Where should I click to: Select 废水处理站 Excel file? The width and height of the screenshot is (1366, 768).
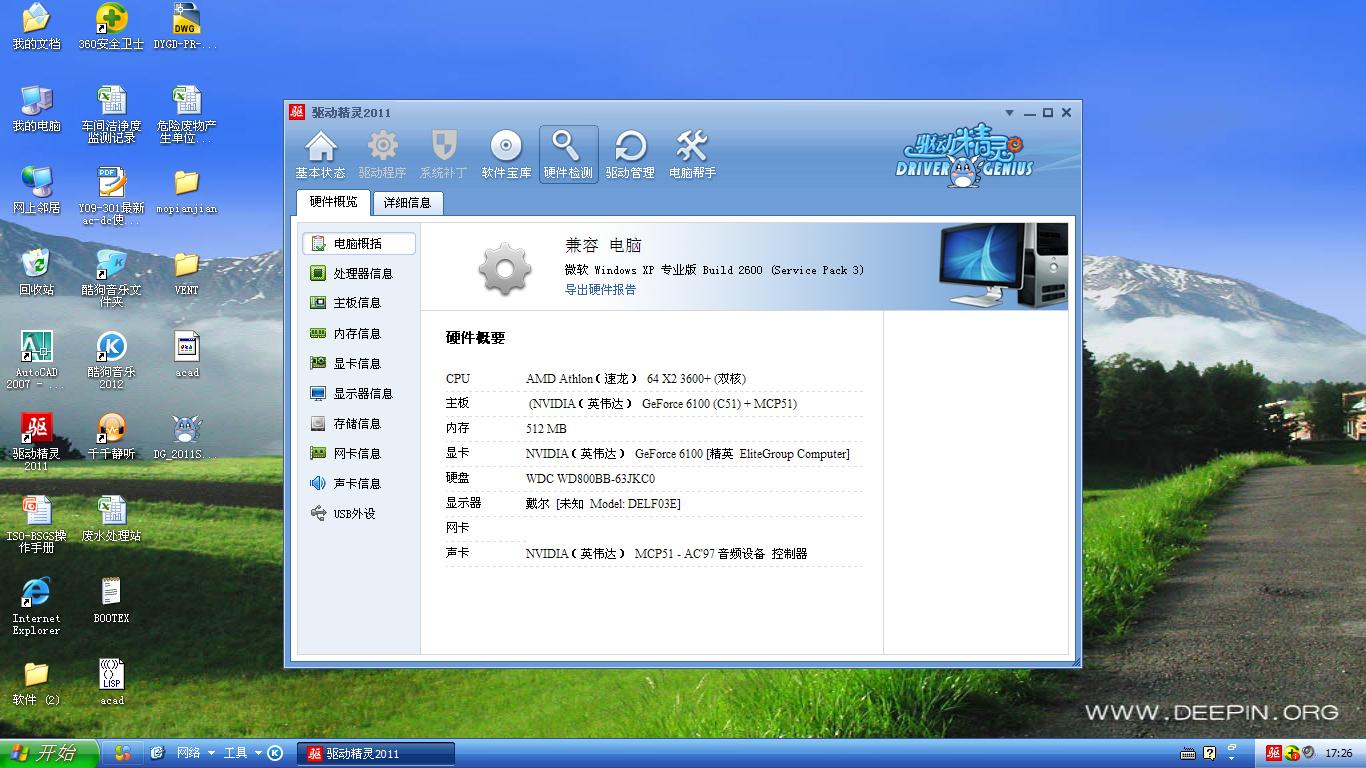[x=111, y=519]
